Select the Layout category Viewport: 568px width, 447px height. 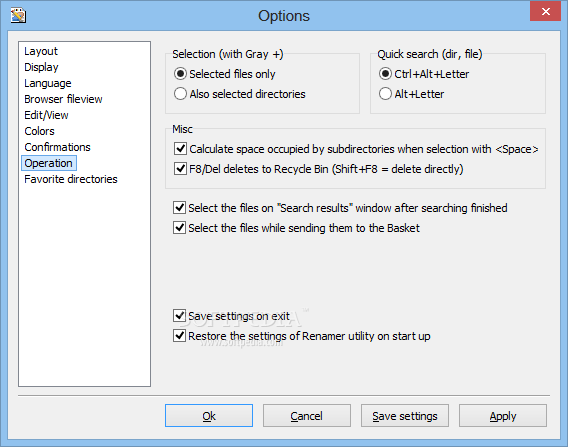coord(41,51)
